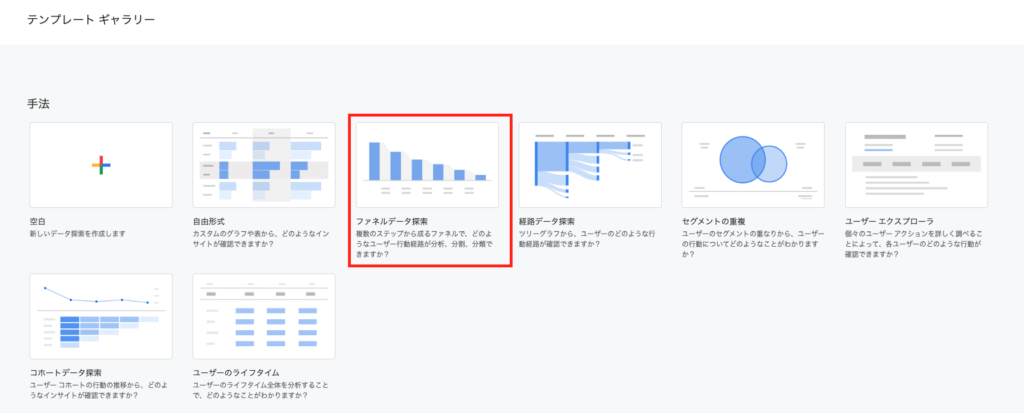Select the セグメントの重複 Venn diagram thumbnail
Viewport: 1024px width, 413px height.
[753, 165]
